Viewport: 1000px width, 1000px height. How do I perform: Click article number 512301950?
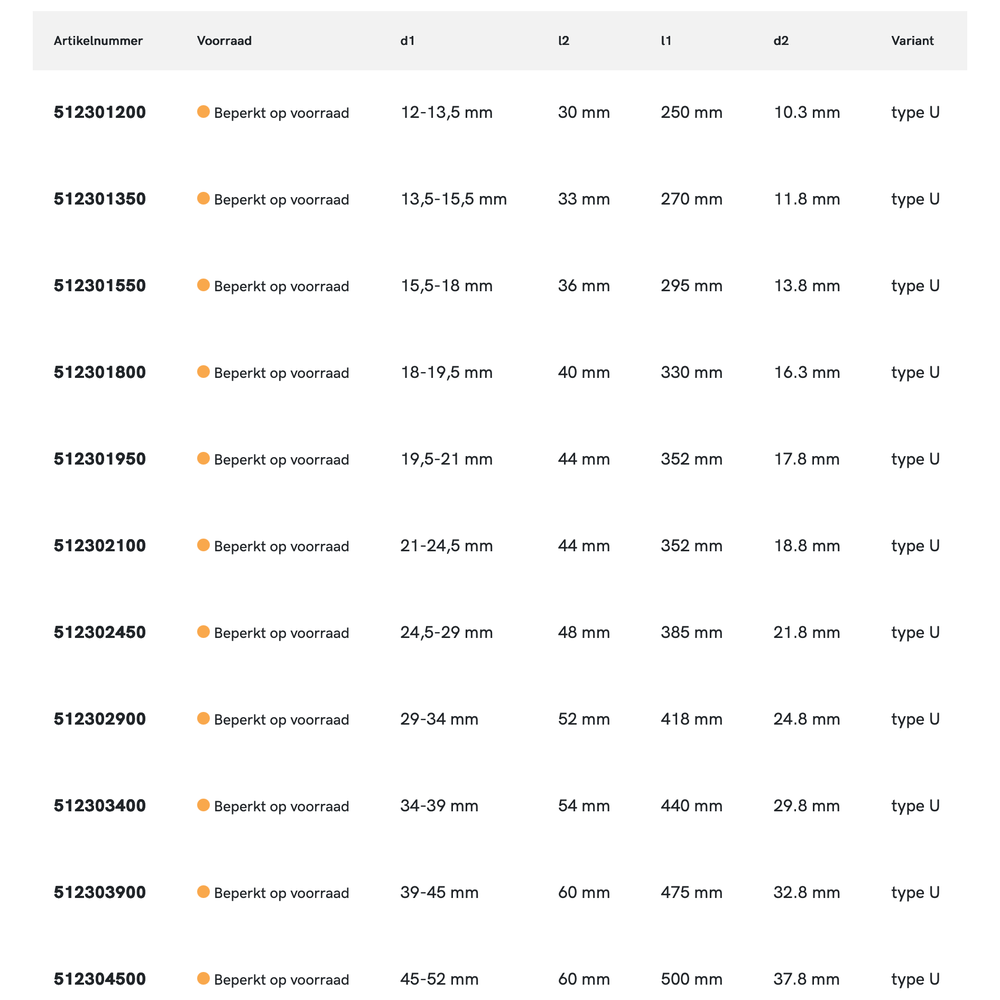click(x=100, y=459)
